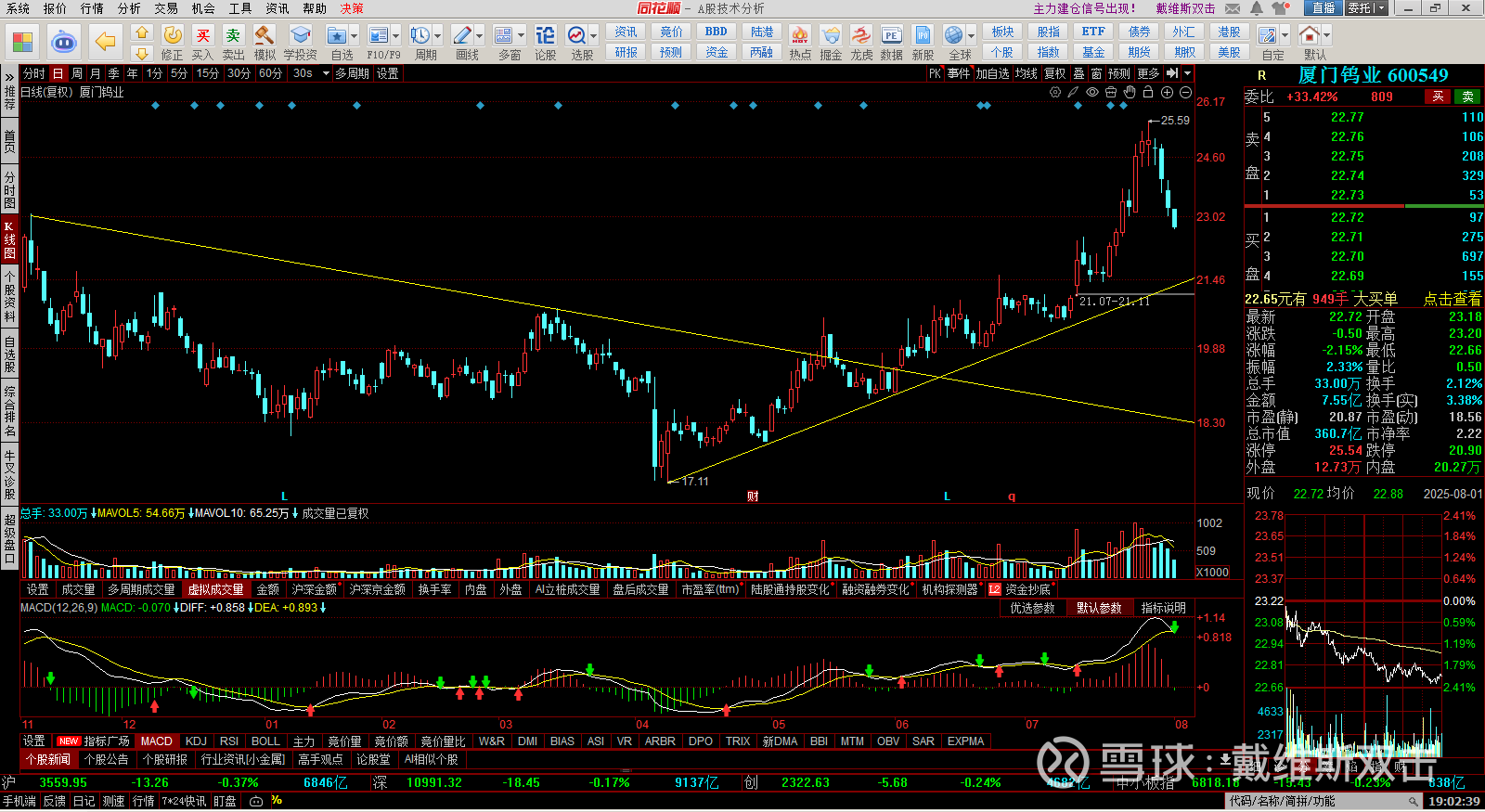Screen dimensions: 1485x812
Task: Toggle the chart hand pan tool
Action: coord(1130,92)
